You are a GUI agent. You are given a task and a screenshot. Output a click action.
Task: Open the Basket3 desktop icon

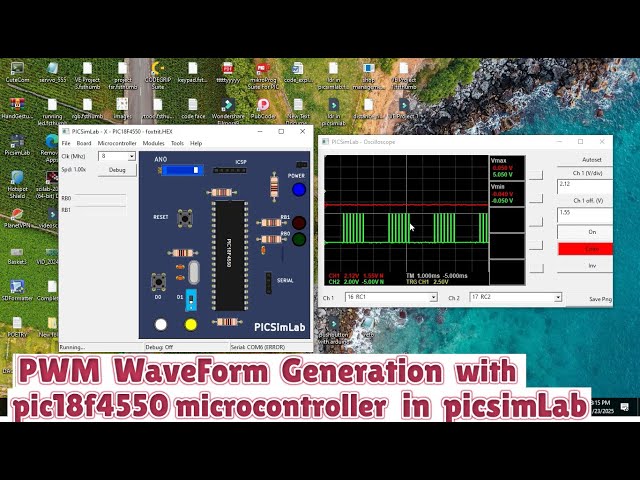(x=17, y=255)
